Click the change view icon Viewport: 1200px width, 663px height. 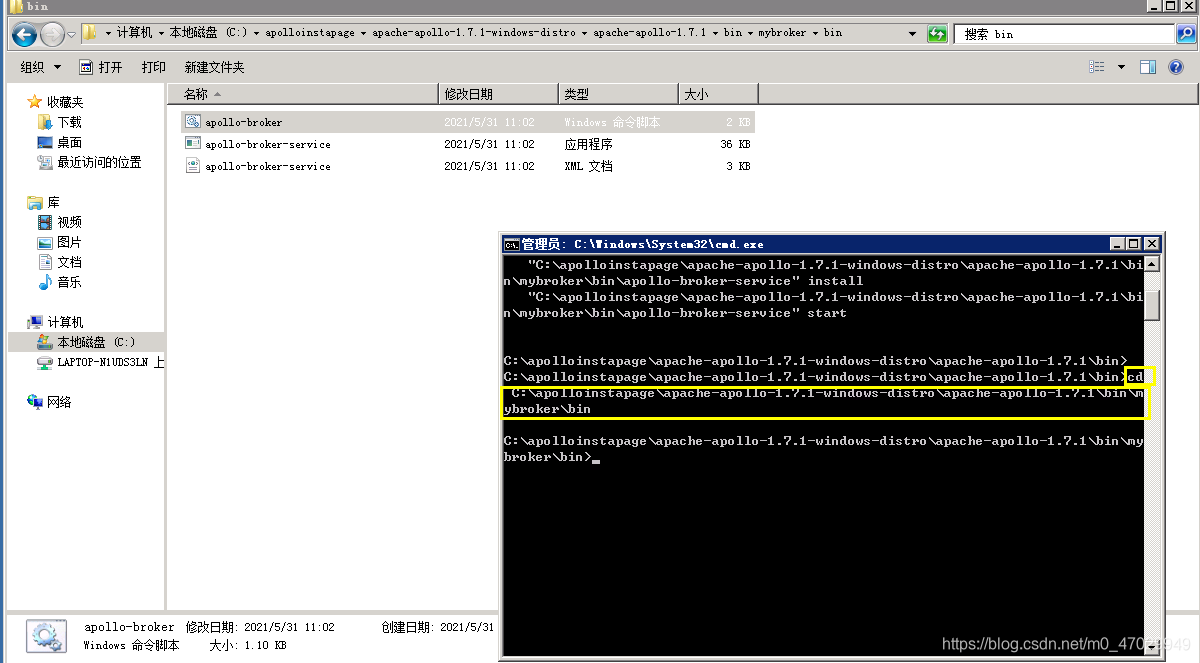[1097, 67]
